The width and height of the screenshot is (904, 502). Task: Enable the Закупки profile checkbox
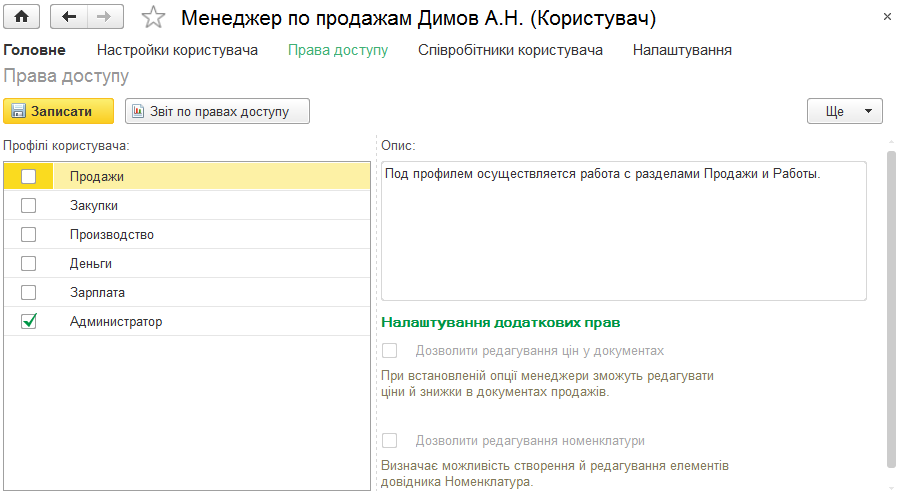[28, 205]
